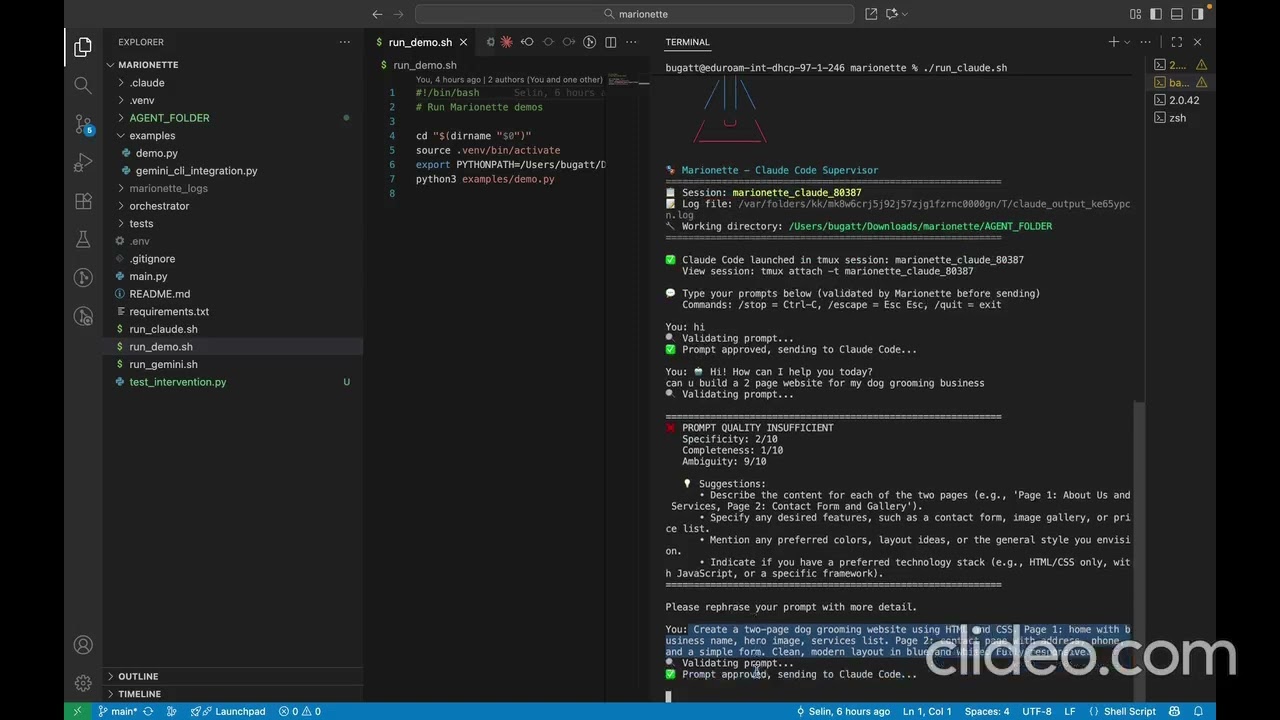Open the Testing flask view
The width and height of the screenshot is (1280, 720).
[x=83, y=239]
